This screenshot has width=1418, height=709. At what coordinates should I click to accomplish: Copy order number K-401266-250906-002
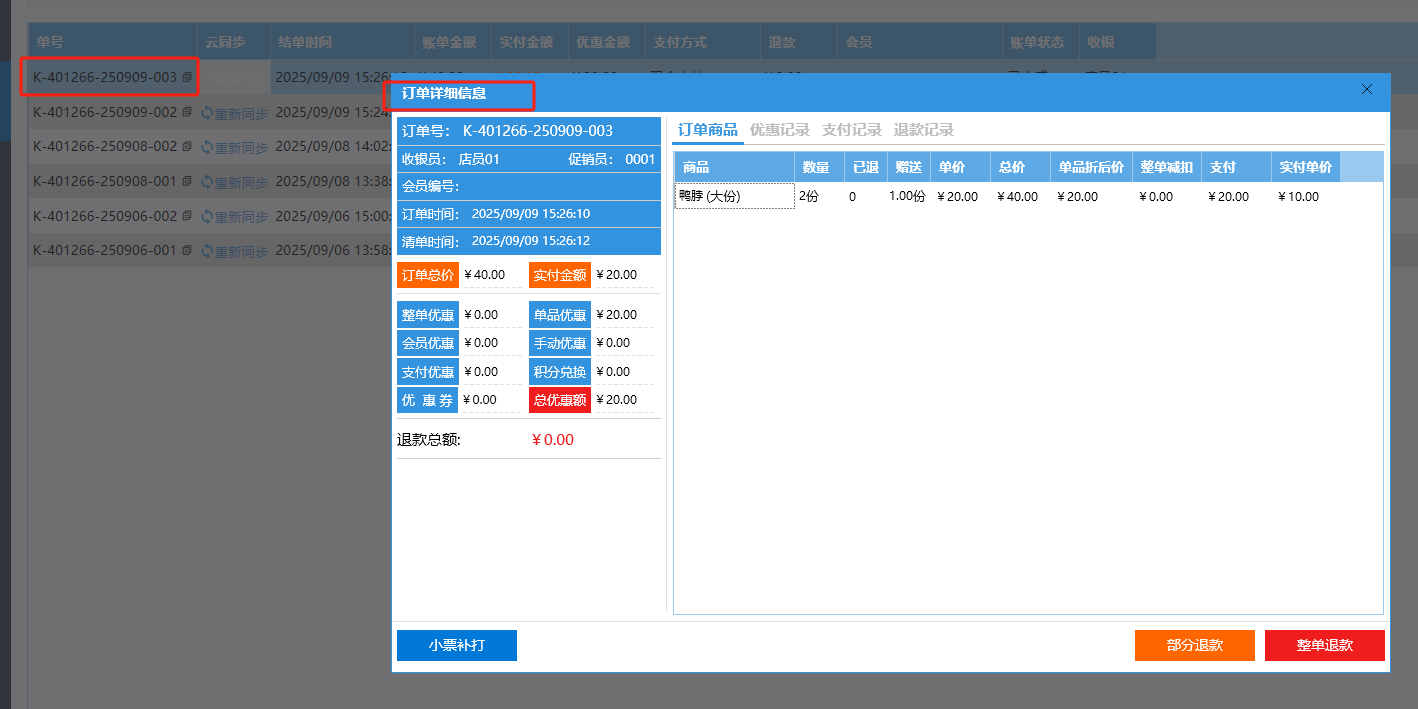point(187,217)
